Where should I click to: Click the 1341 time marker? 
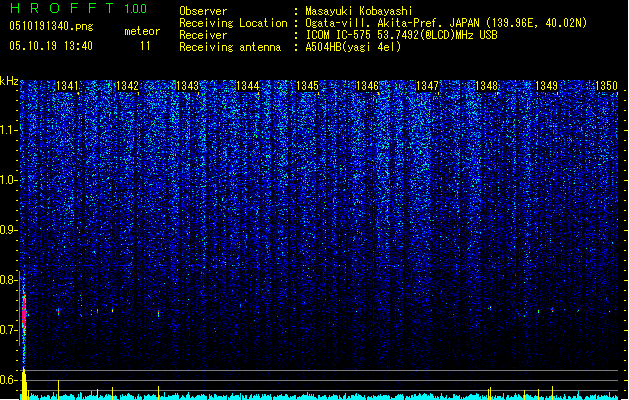[67, 86]
